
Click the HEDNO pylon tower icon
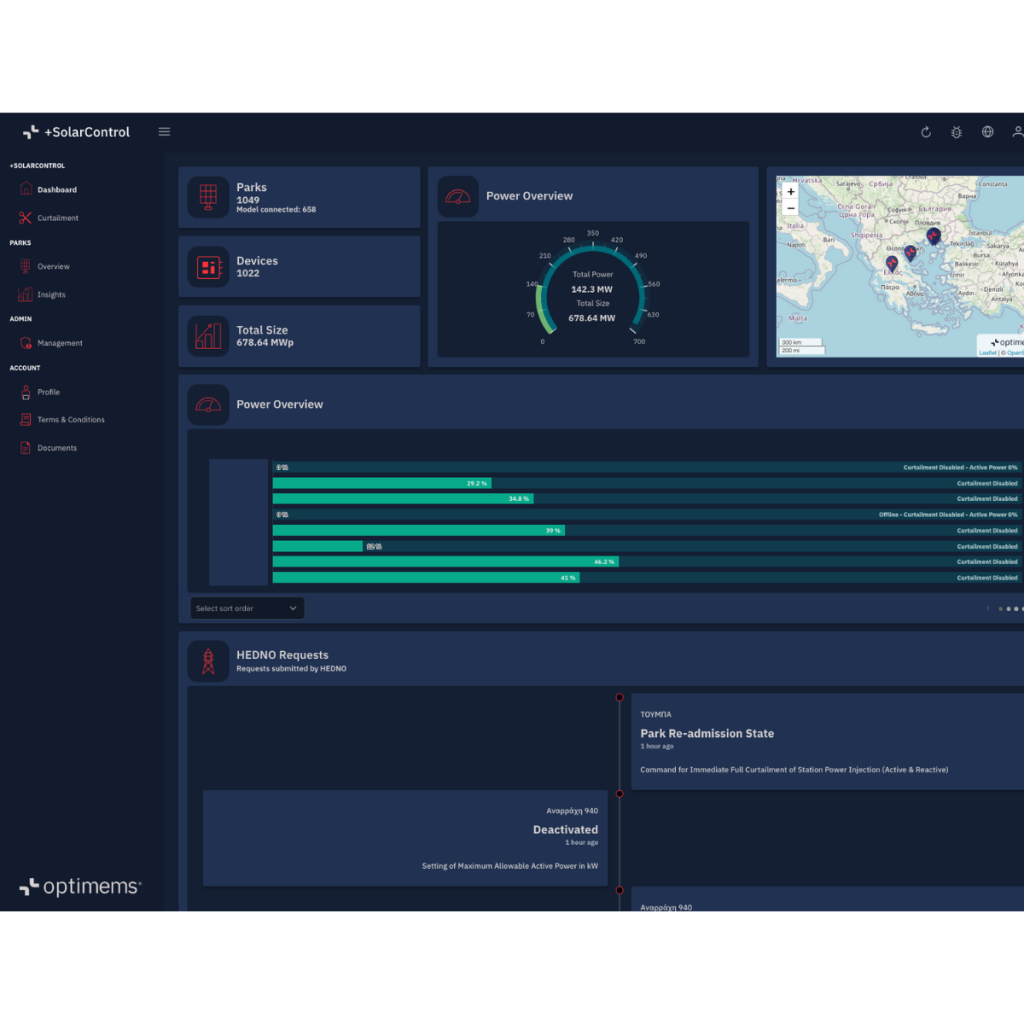(208, 661)
